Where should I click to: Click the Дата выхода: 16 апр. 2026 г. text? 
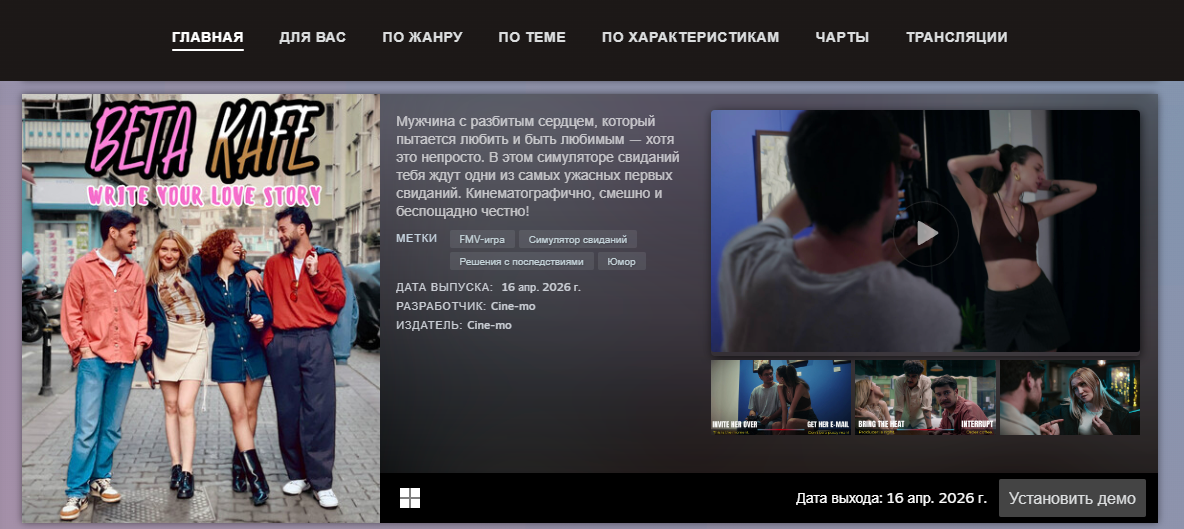click(x=891, y=498)
